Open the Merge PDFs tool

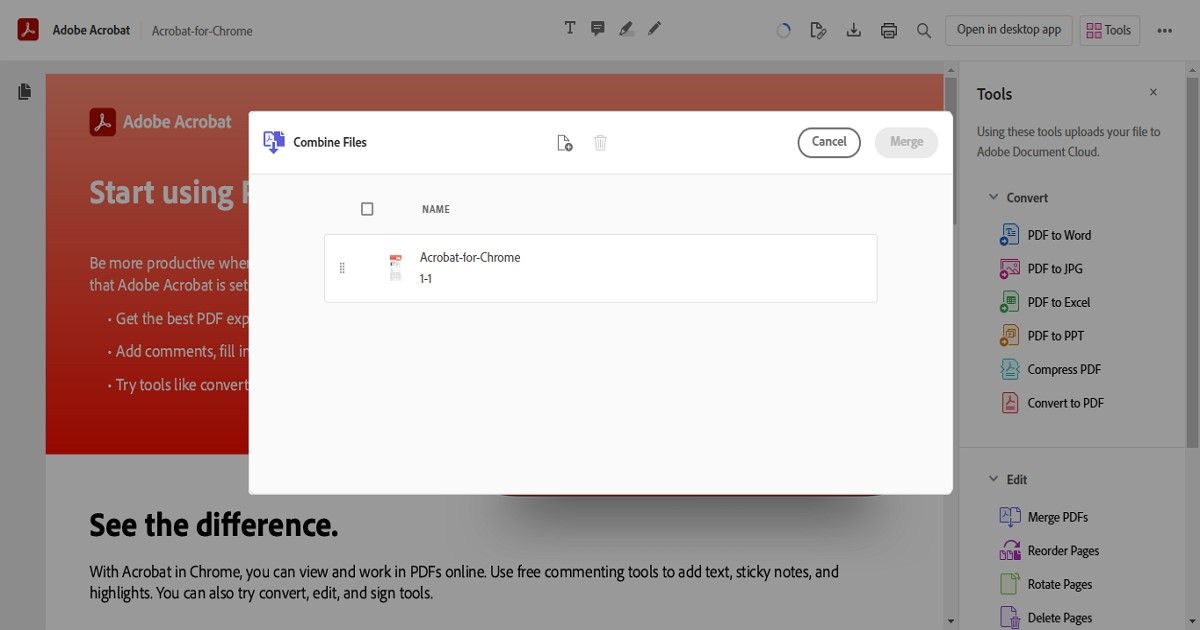tap(1044, 517)
